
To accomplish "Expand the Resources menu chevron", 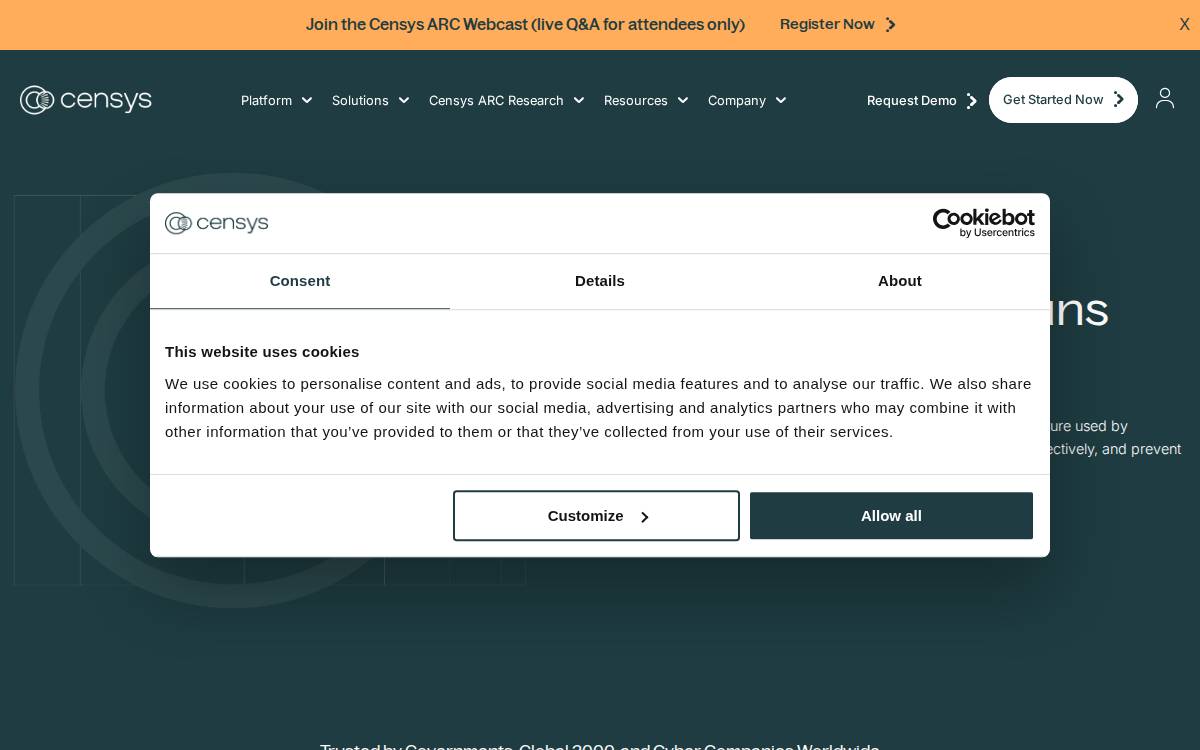I will 683,100.
